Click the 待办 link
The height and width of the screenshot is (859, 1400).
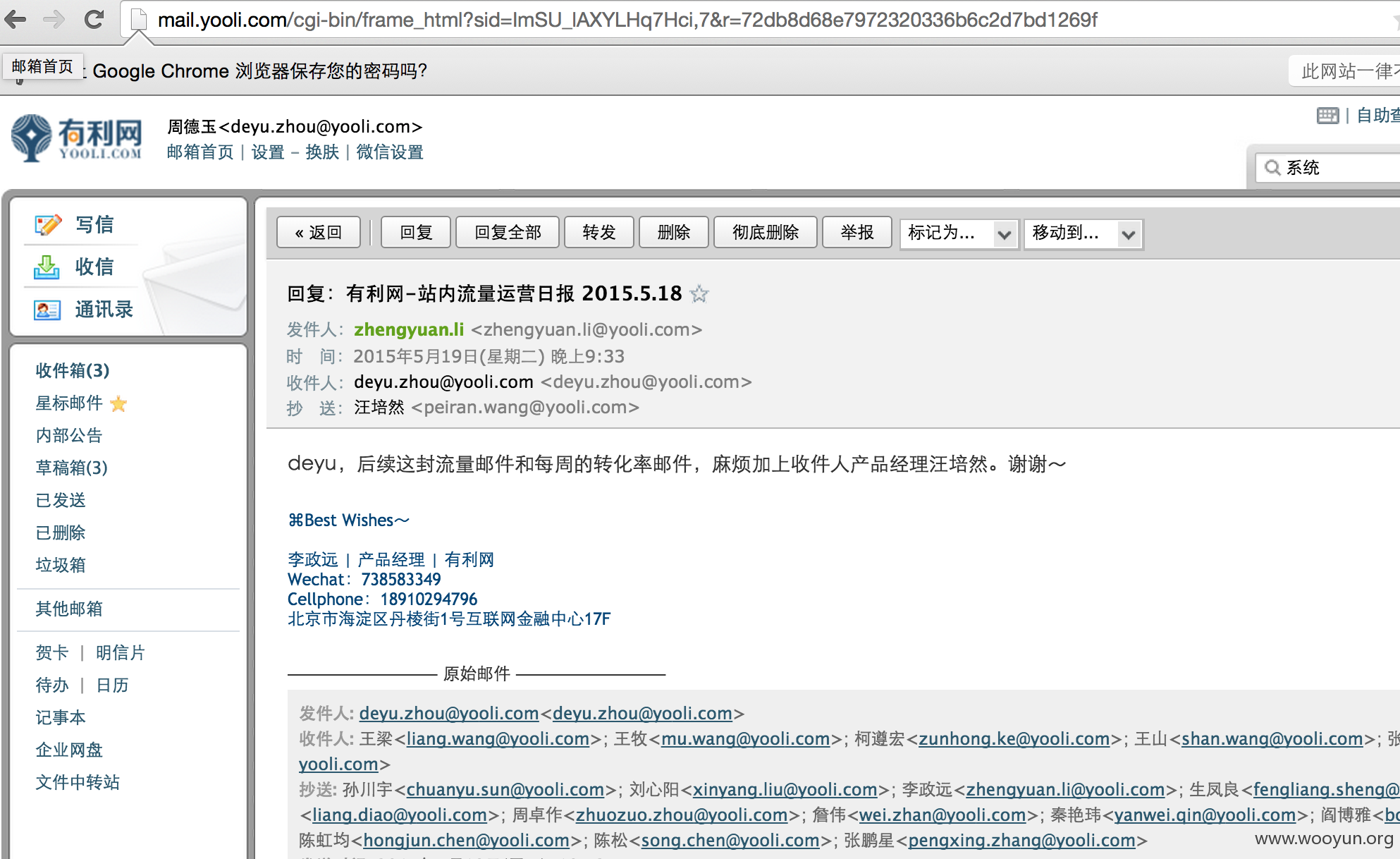click(52, 686)
